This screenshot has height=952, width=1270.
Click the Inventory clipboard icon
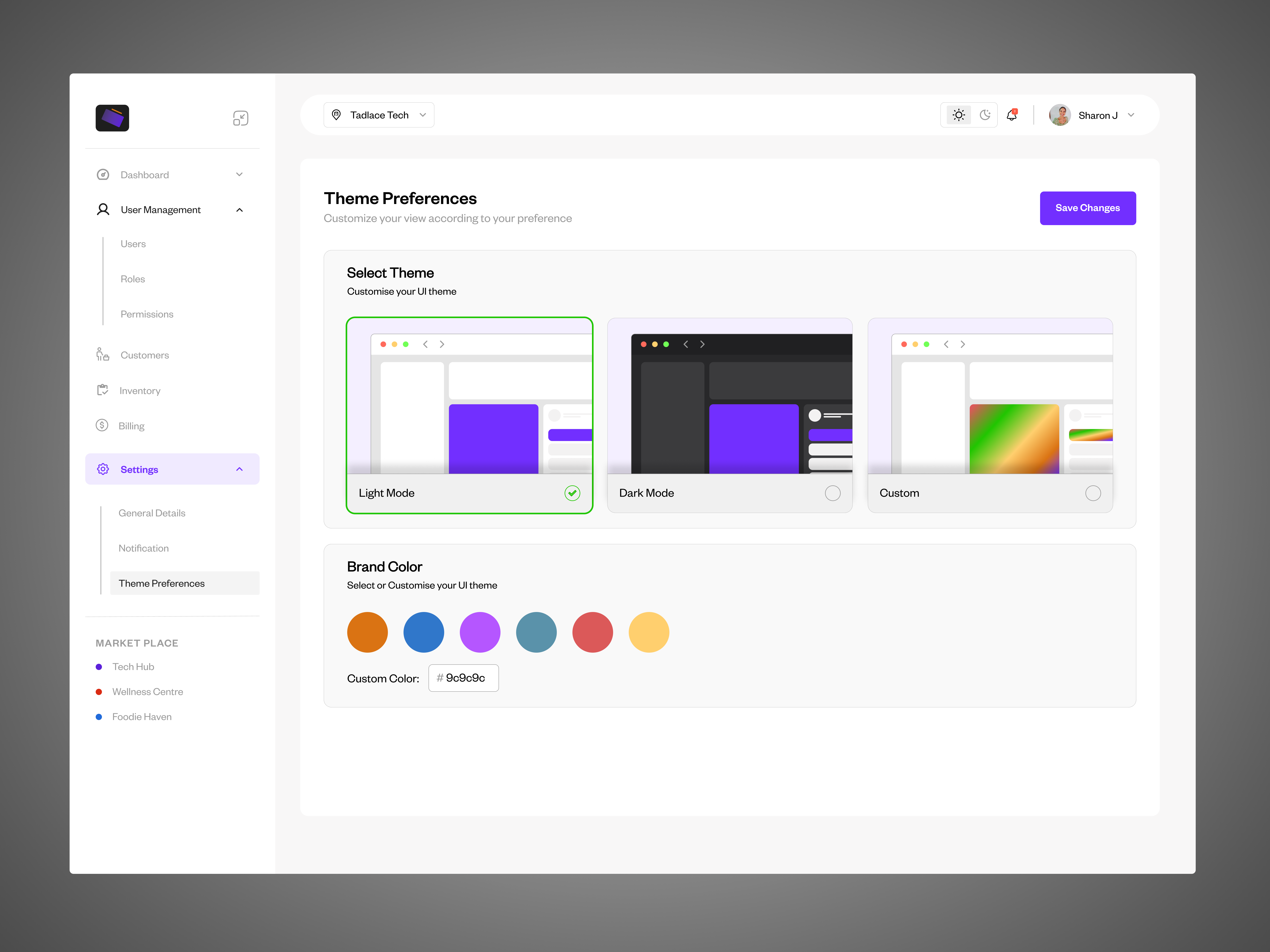click(103, 390)
